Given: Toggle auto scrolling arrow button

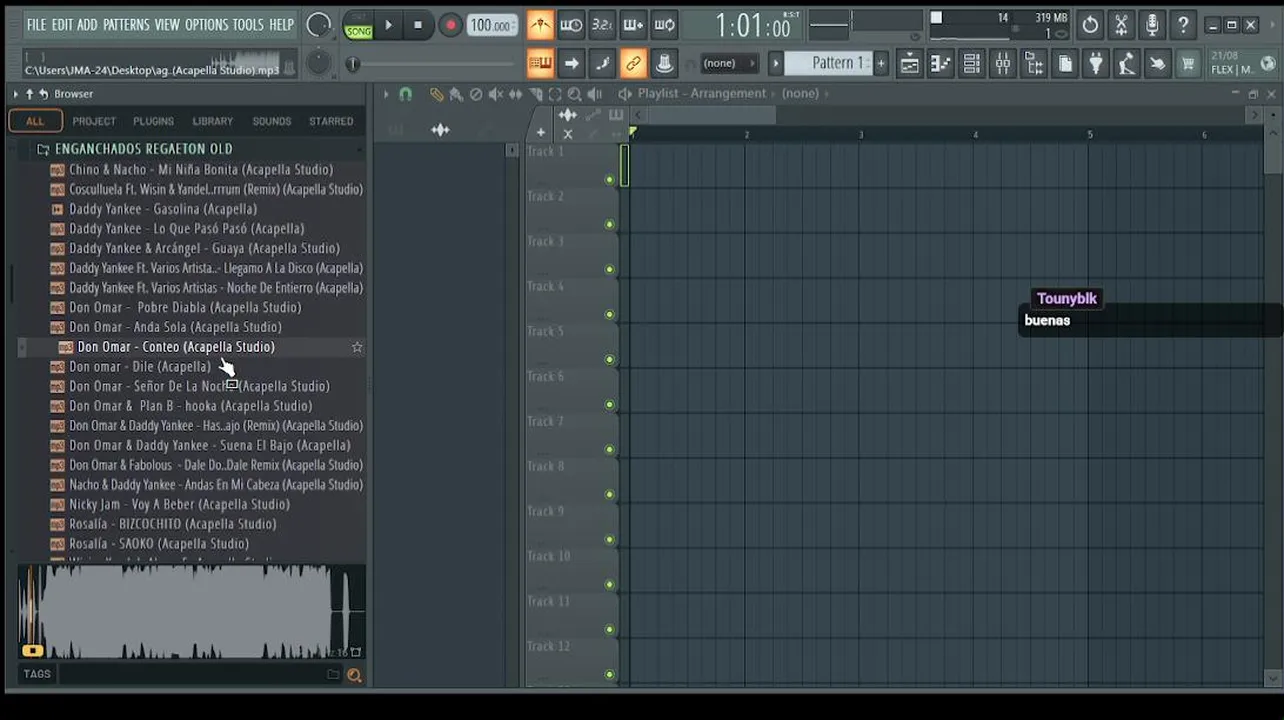Looking at the screenshot, I should tap(571, 64).
